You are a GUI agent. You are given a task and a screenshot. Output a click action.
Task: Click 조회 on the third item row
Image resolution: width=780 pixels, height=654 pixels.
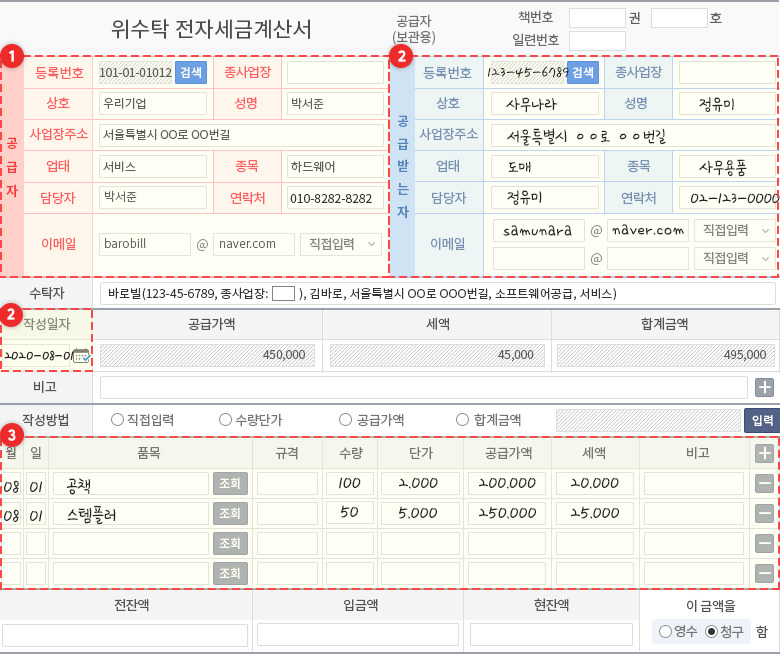click(230, 544)
